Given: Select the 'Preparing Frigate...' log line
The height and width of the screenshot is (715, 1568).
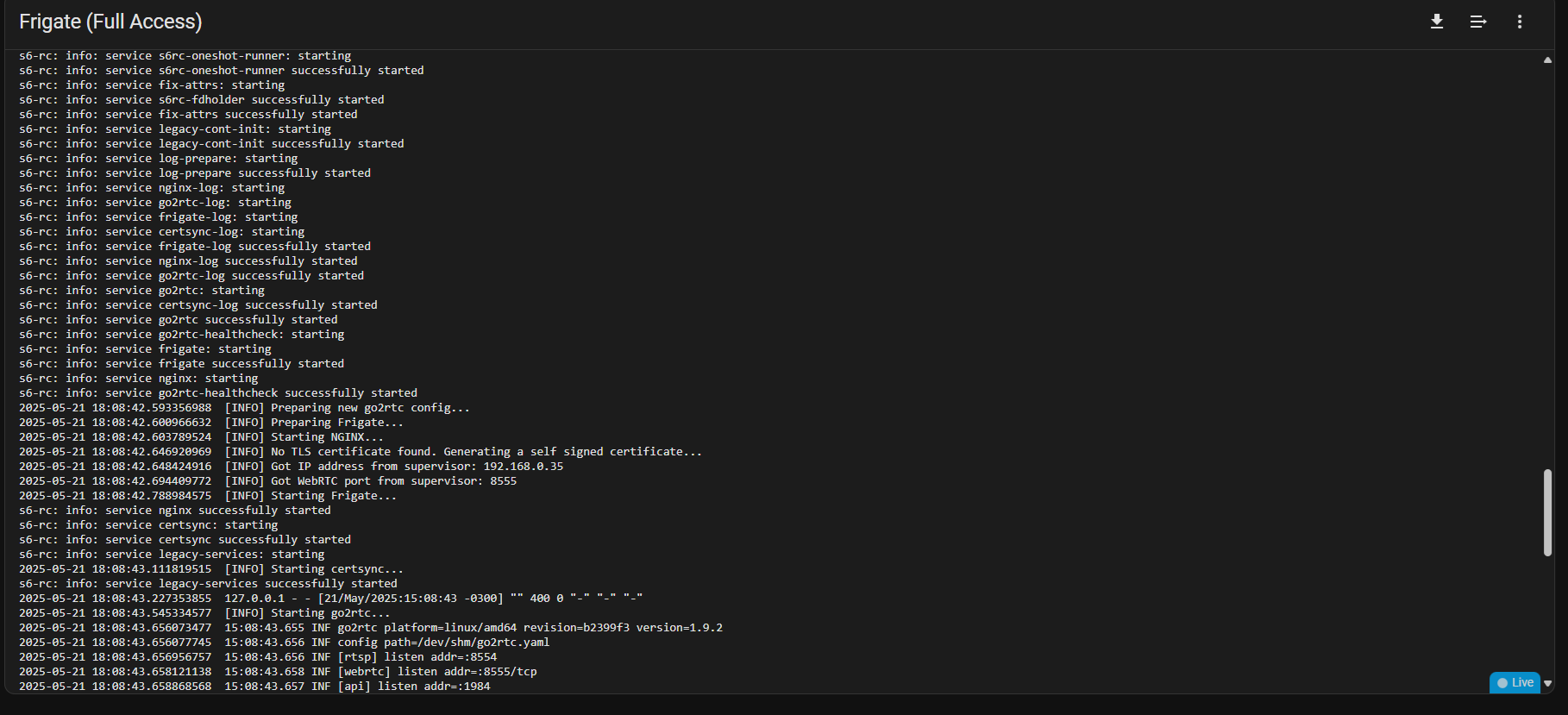Looking at the screenshot, I should point(211,423).
